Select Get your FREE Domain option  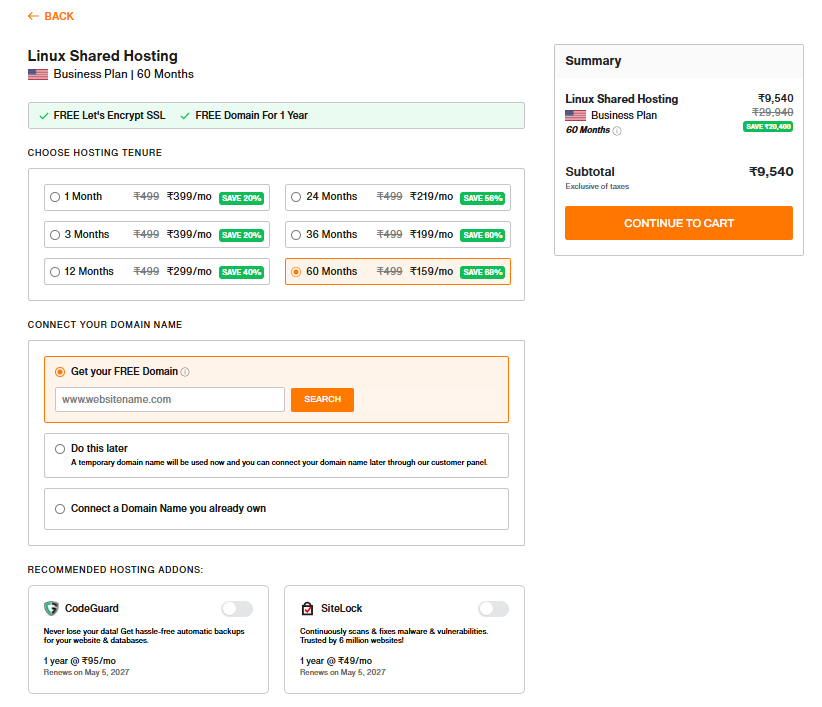click(60, 372)
